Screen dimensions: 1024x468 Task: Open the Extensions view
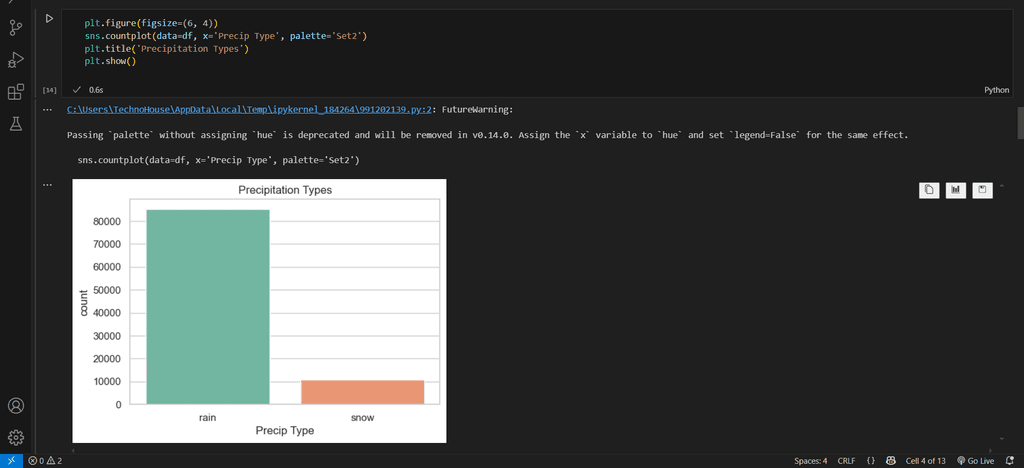[16, 92]
